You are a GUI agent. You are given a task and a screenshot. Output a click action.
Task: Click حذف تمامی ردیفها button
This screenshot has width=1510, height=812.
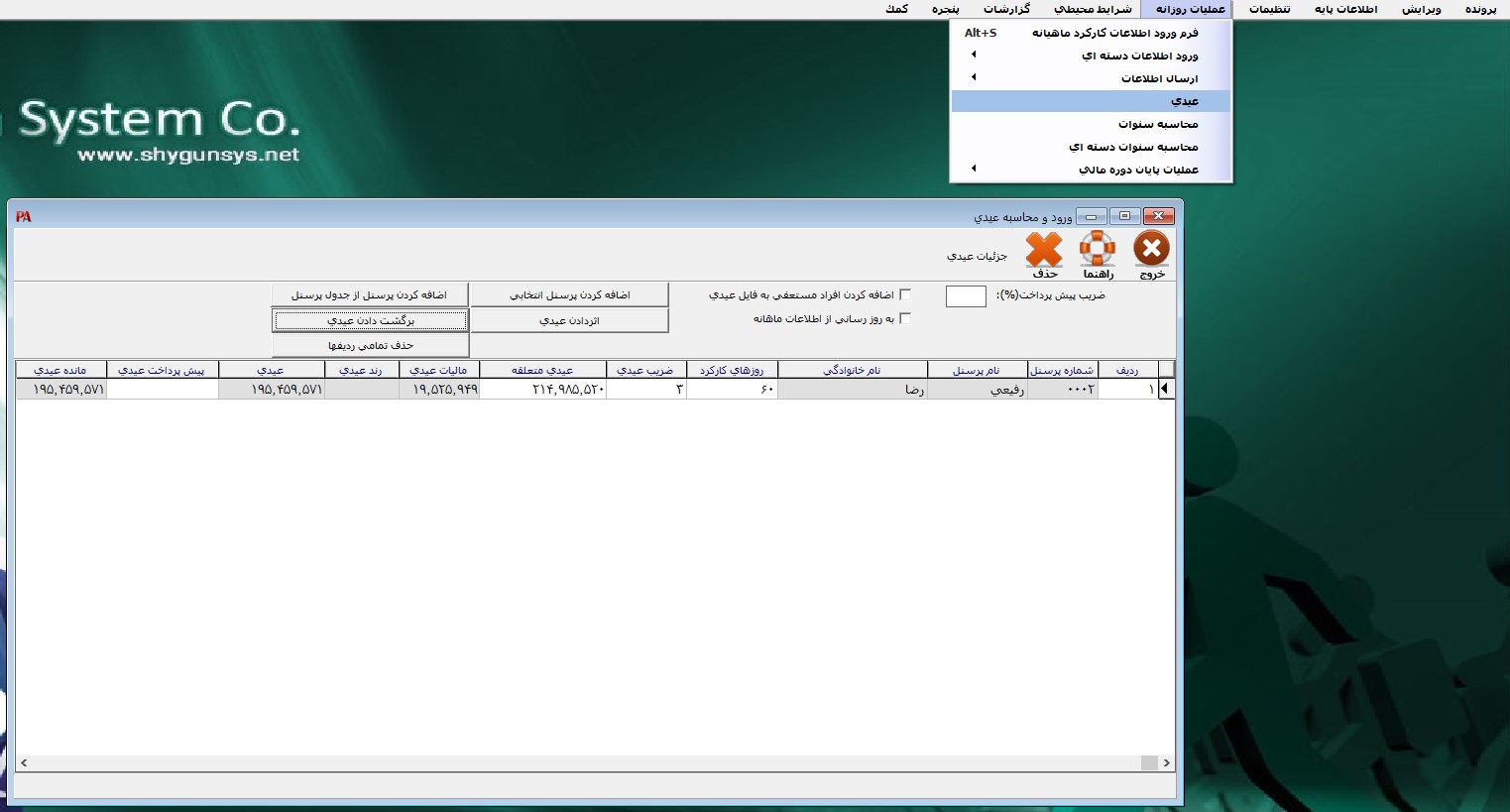point(370,345)
